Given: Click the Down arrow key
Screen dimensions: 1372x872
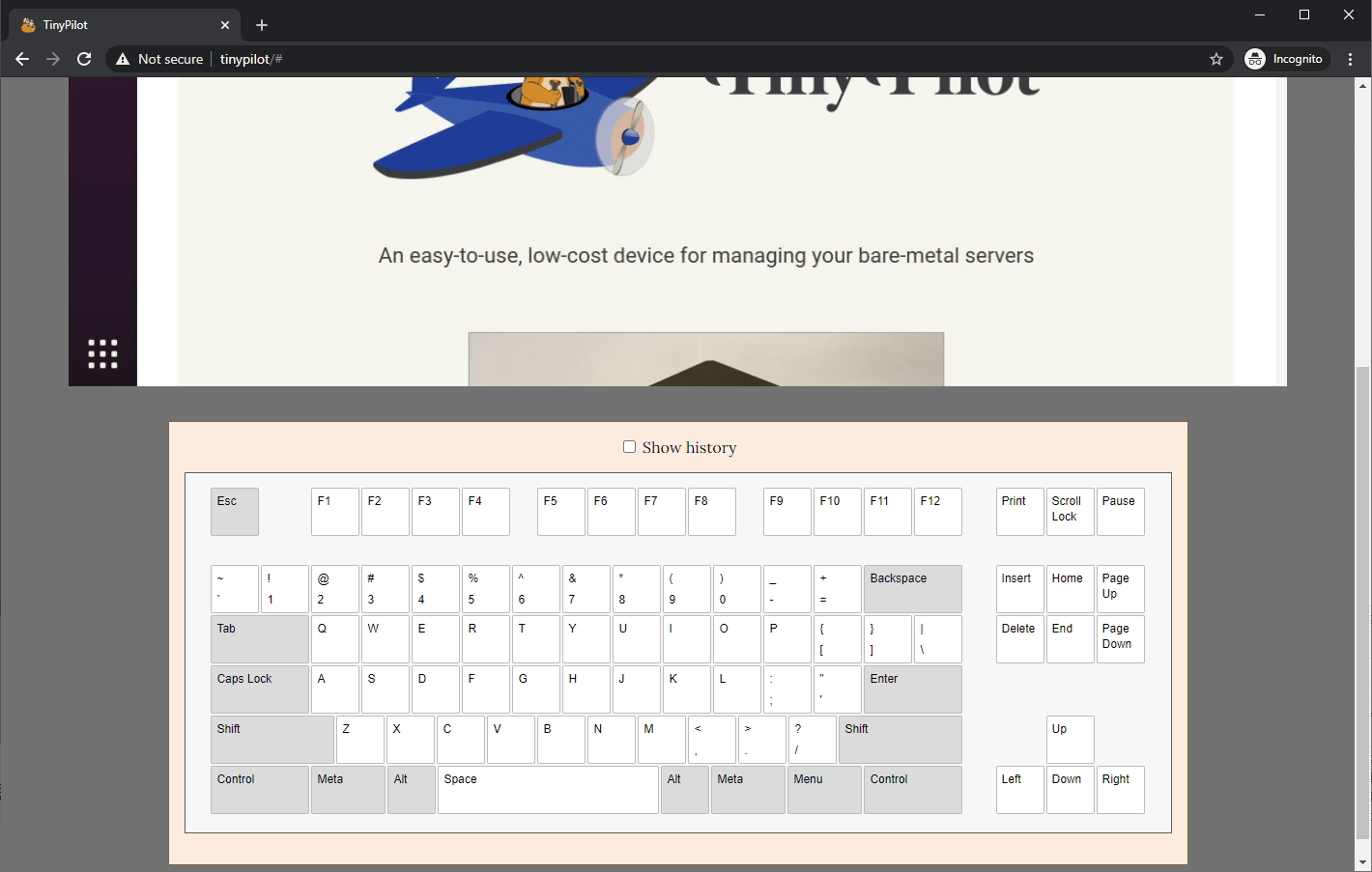Looking at the screenshot, I should 1071,790.
